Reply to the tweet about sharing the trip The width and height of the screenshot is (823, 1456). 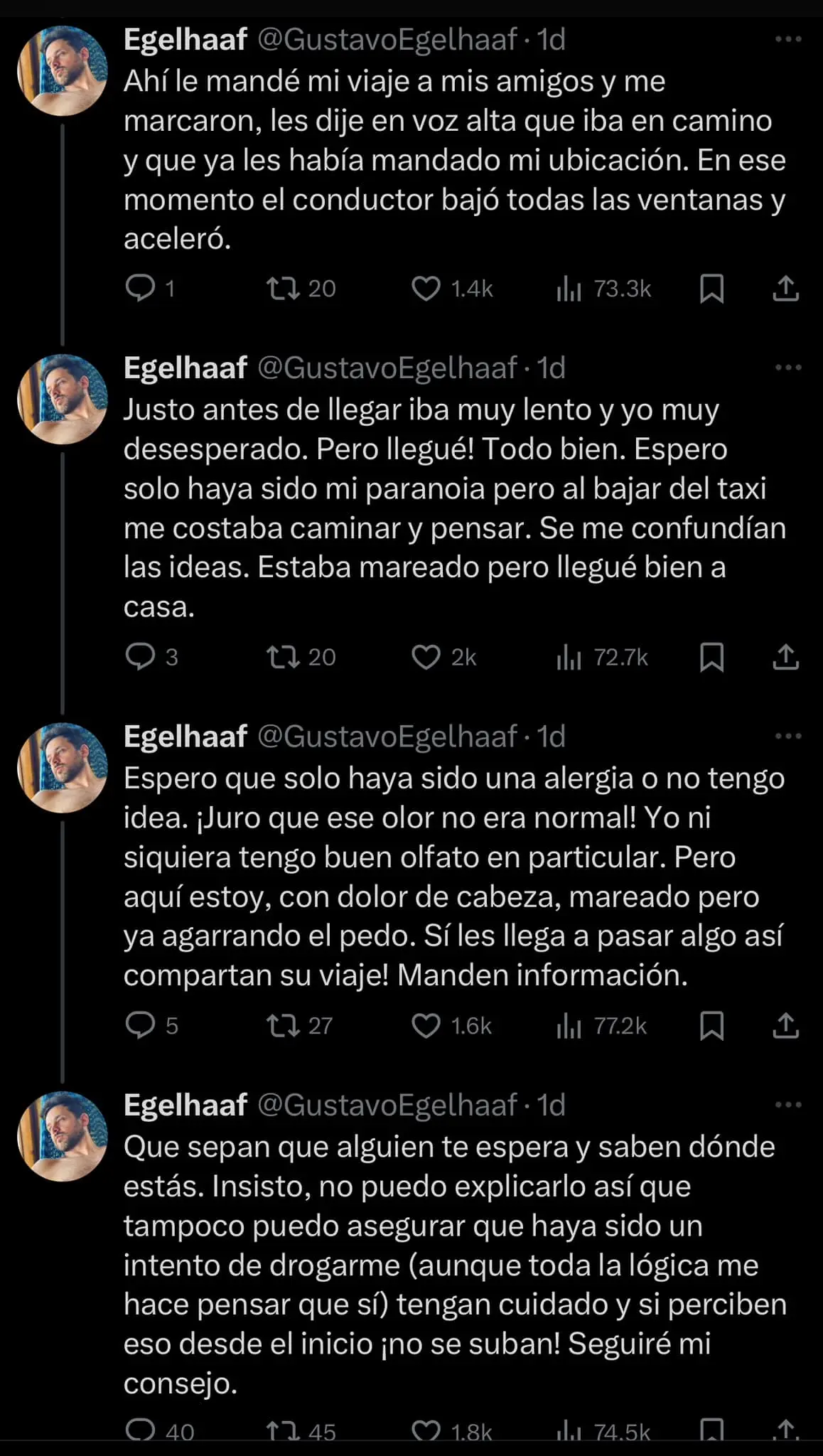[140, 288]
